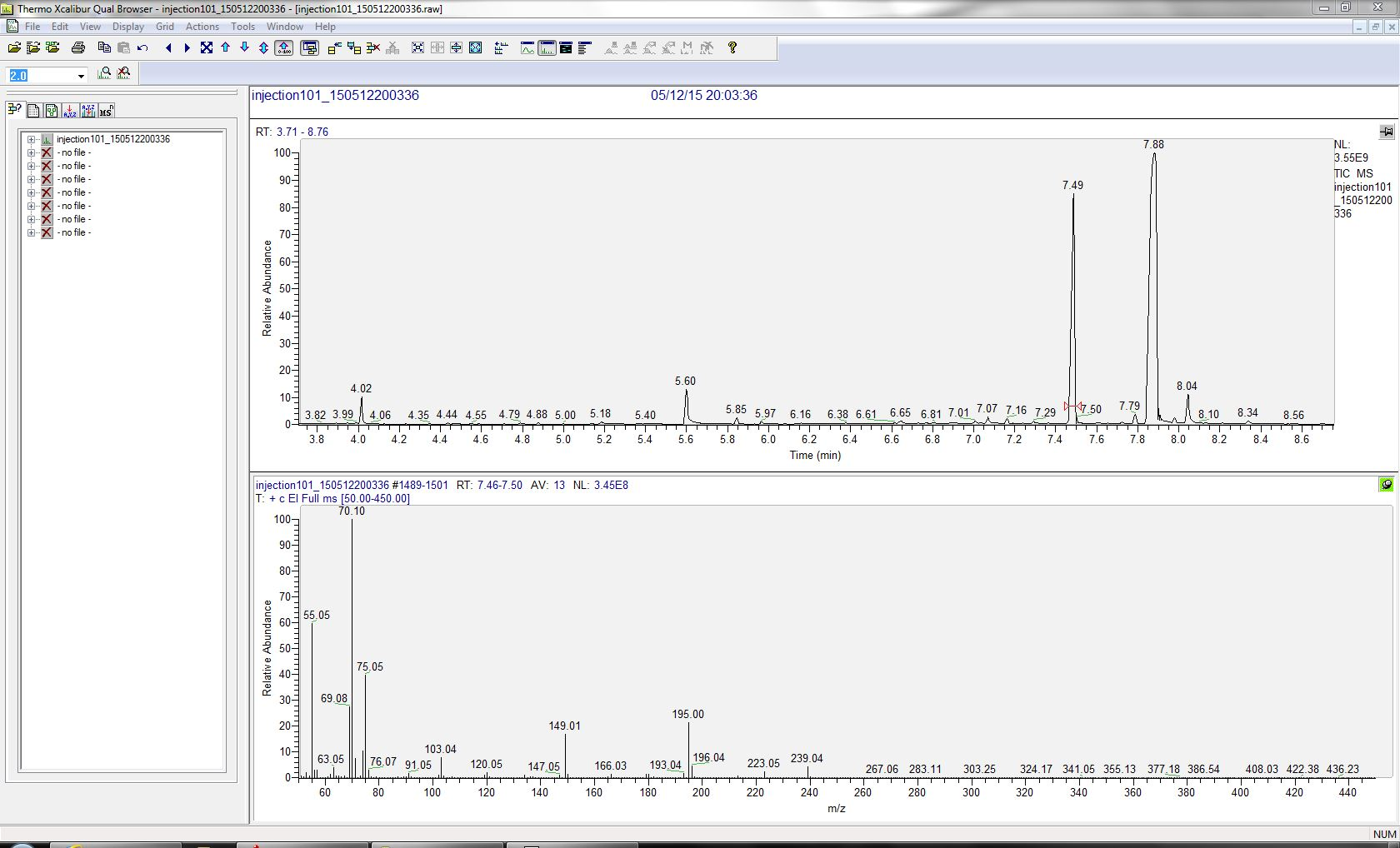Open Help with the question mark icon
Screen dimensions: 1400x848
(x=732, y=47)
